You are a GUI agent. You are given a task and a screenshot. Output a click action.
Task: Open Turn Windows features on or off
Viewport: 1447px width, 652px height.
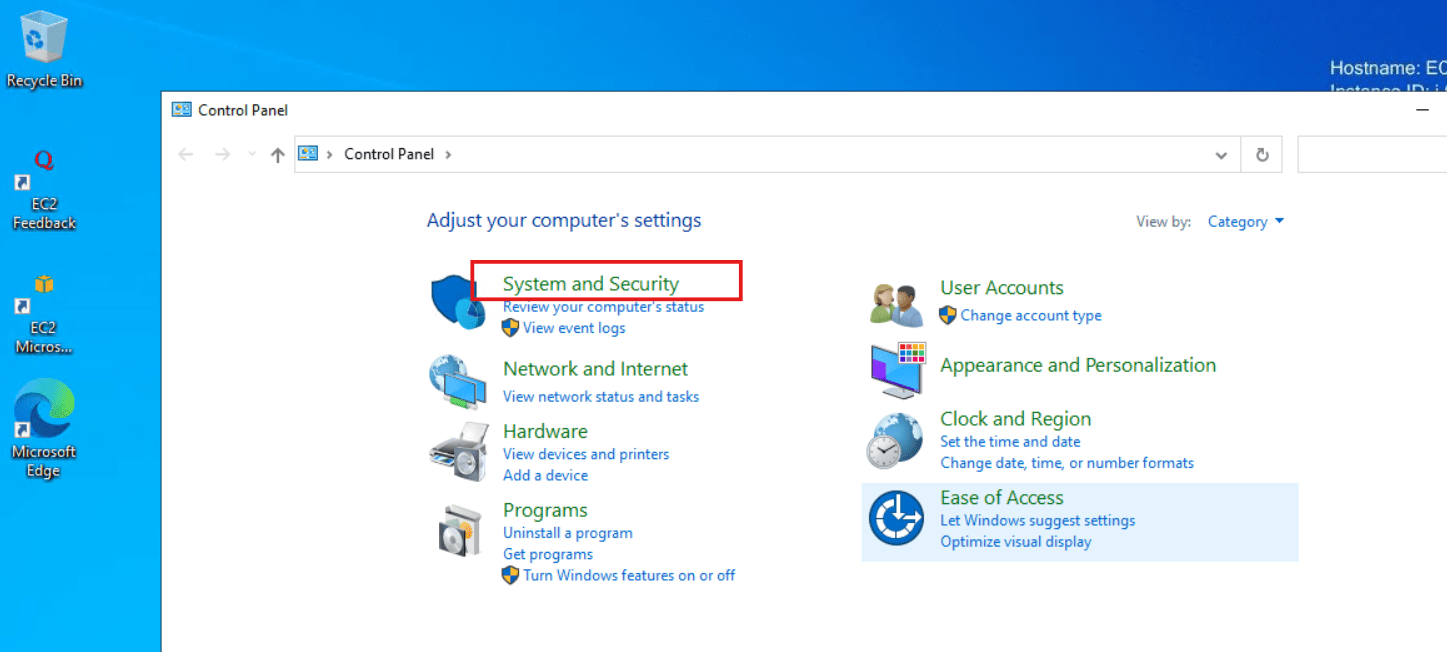coord(629,575)
